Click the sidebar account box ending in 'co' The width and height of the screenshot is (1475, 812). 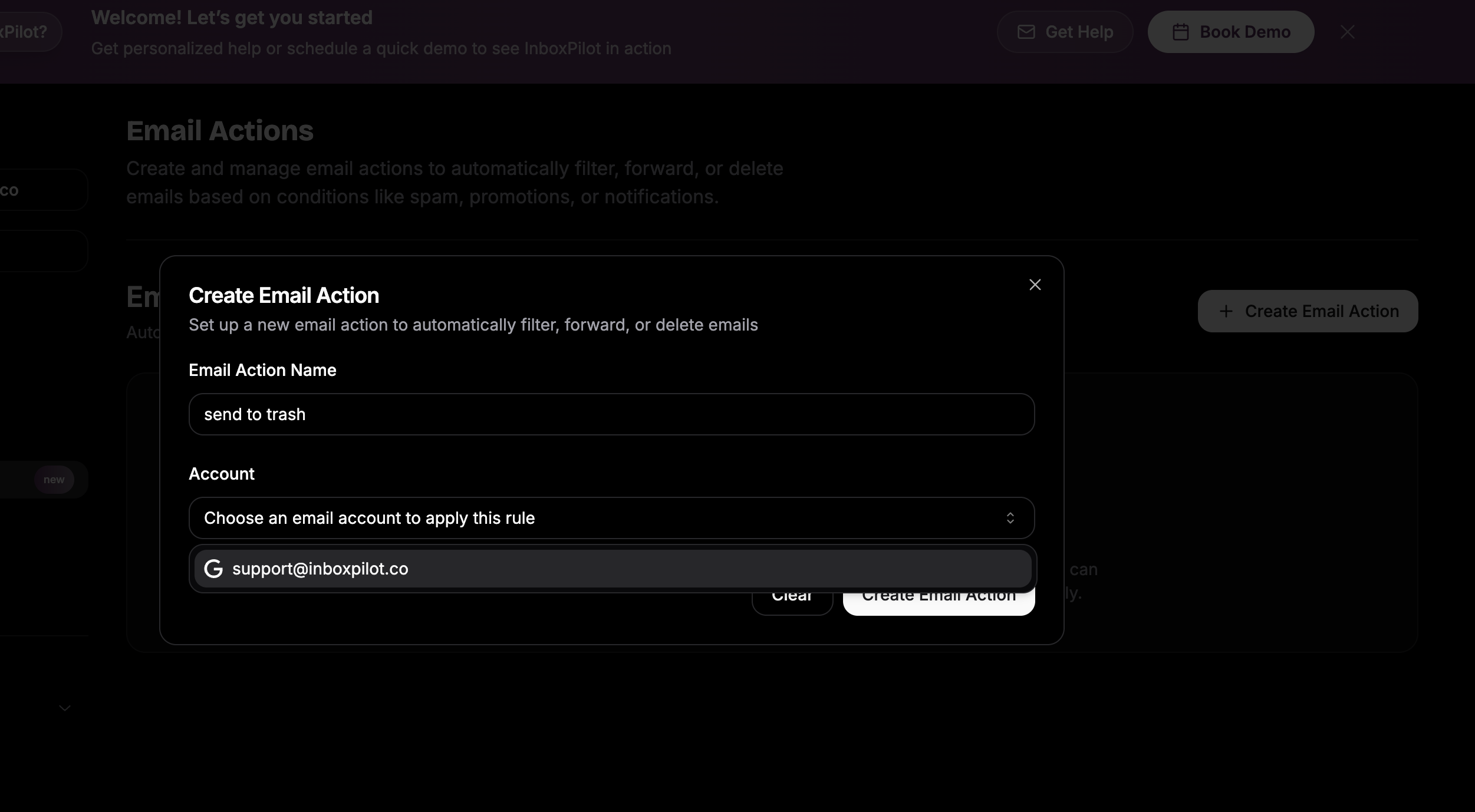pyautogui.click(x=41, y=190)
